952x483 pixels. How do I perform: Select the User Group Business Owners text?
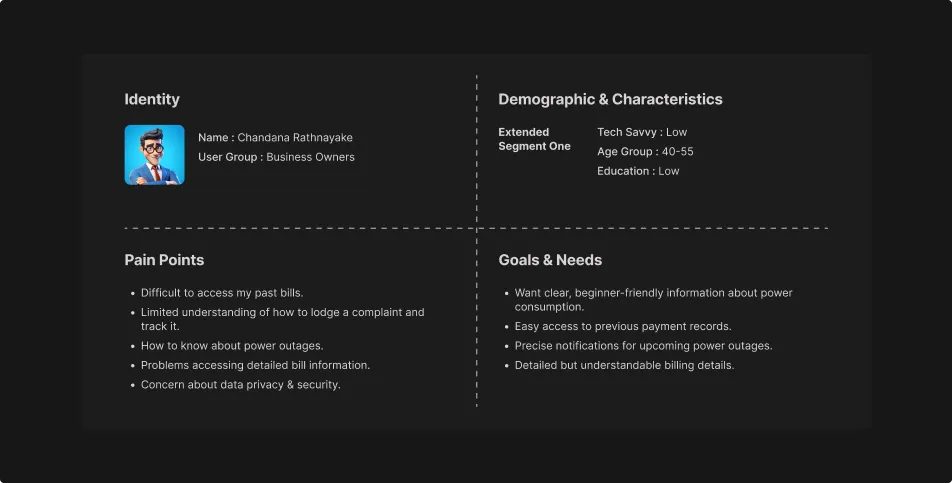click(276, 157)
